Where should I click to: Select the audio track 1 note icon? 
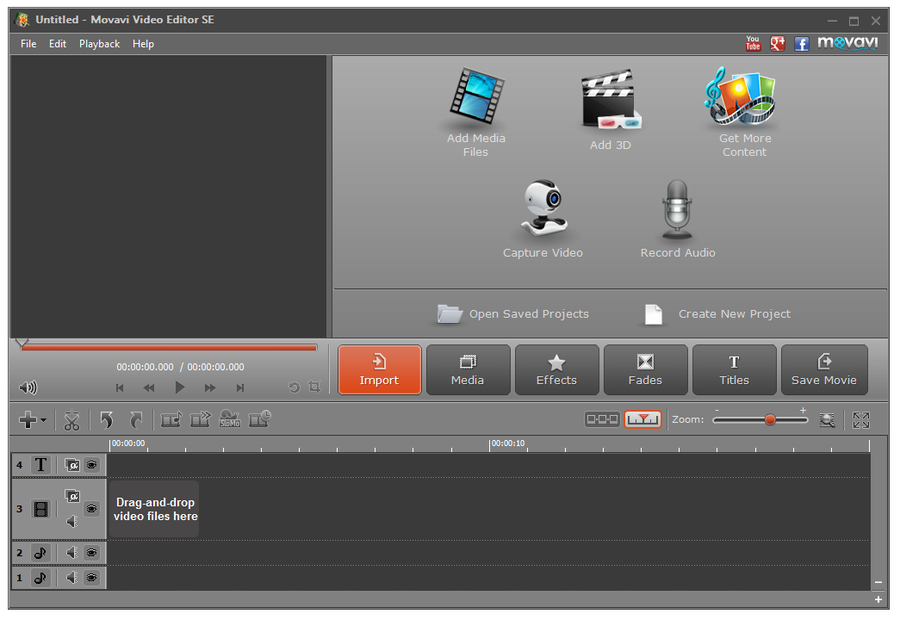coord(40,578)
